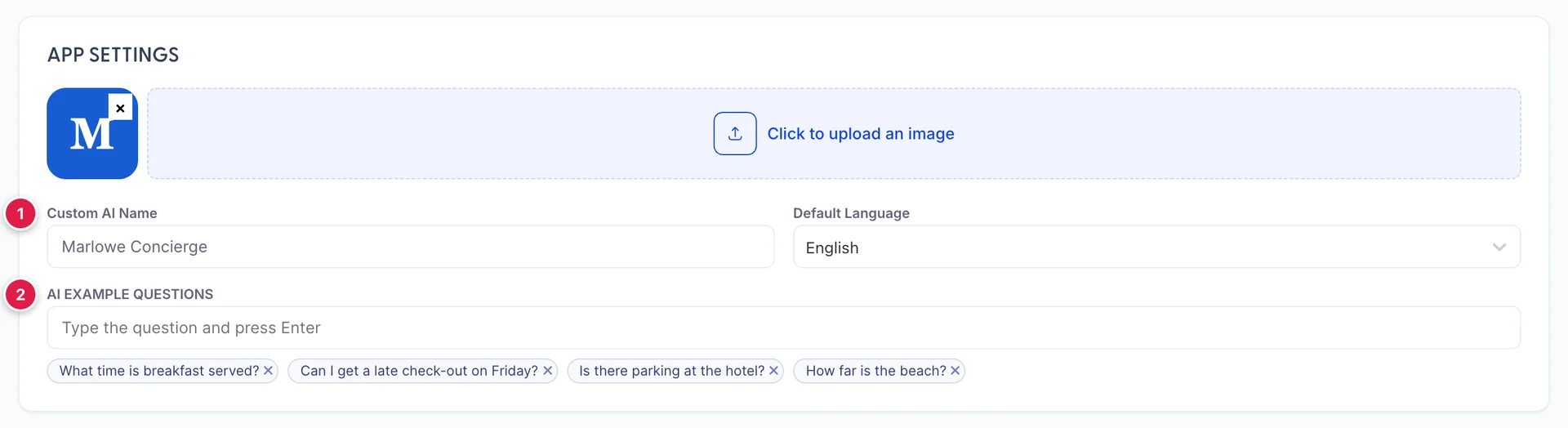The height and width of the screenshot is (428, 1568).
Task: Click the 'Click to upload an image' link
Action: click(861, 134)
